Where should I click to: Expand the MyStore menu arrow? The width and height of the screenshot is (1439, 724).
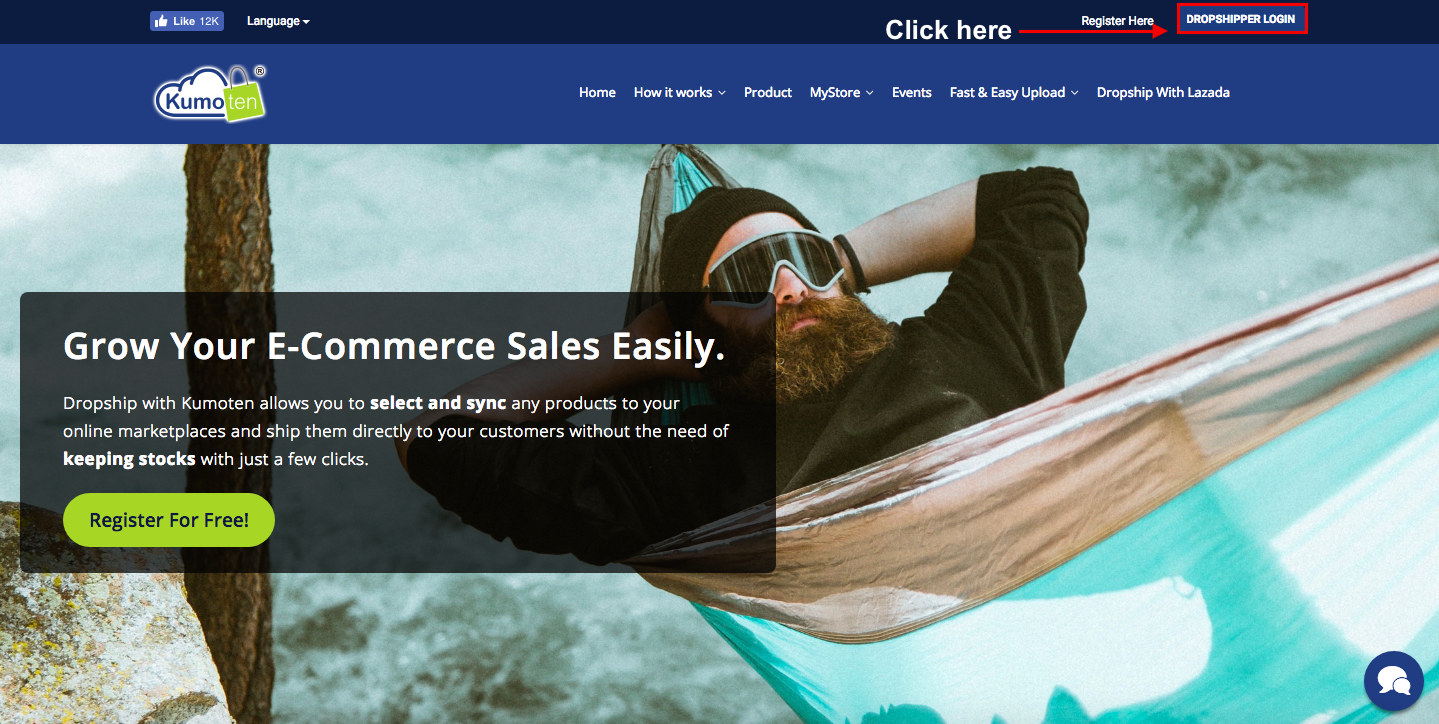tap(870, 93)
